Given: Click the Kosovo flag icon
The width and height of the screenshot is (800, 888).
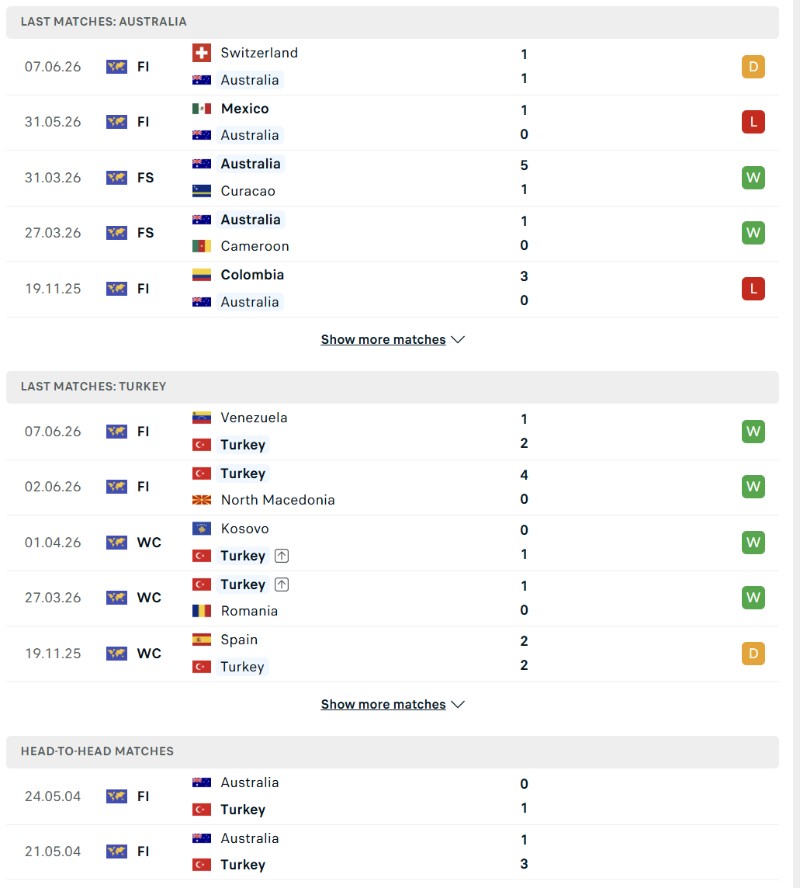Looking at the screenshot, I should click(x=202, y=528).
